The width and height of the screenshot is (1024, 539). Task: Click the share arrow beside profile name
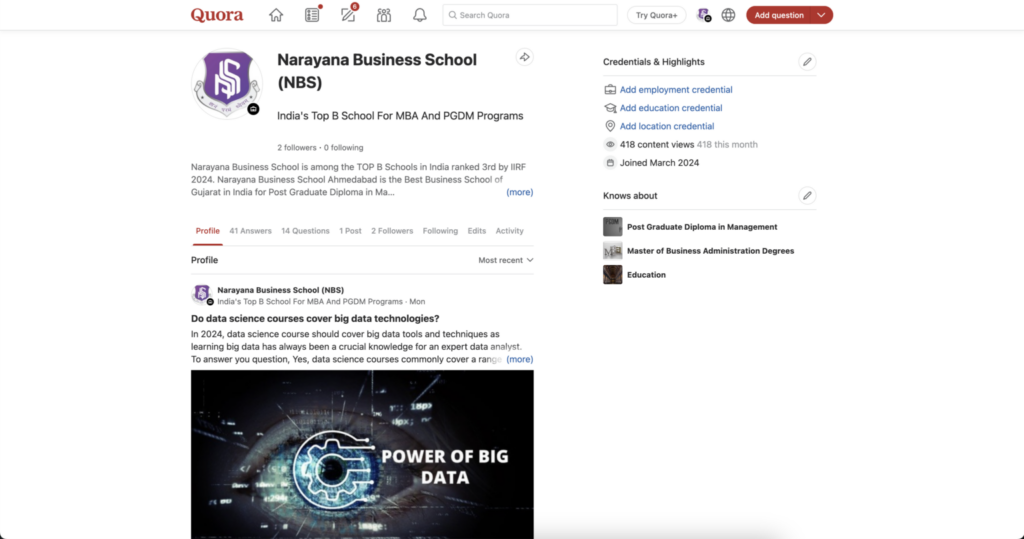click(524, 57)
